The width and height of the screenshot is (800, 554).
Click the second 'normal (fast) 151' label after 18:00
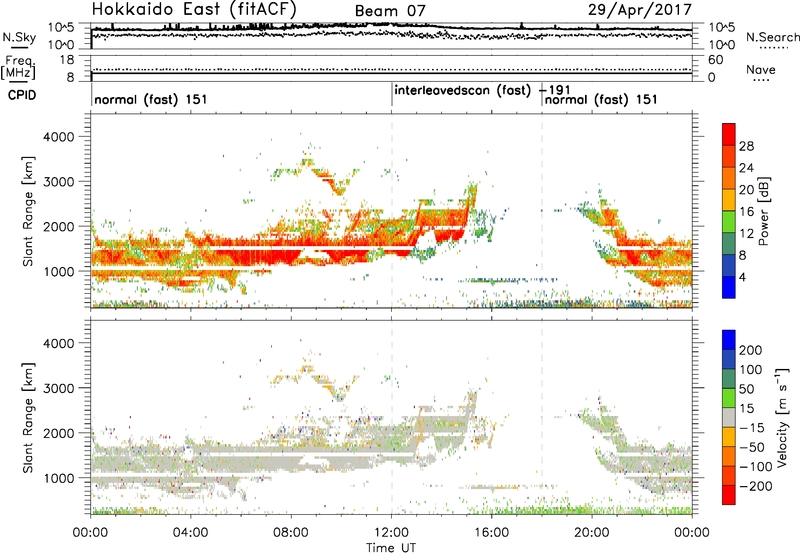point(601,99)
